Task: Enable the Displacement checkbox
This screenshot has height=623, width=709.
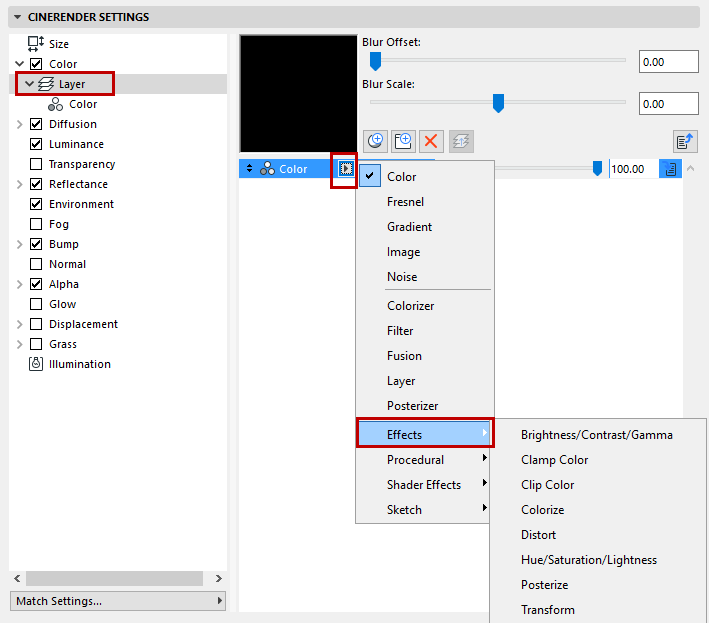Action: pos(36,324)
